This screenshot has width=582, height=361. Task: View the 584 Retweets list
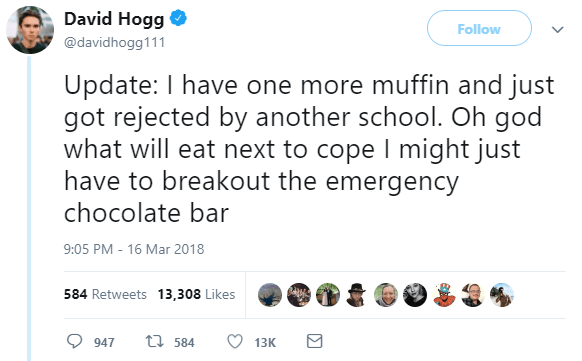pos(105,294)
